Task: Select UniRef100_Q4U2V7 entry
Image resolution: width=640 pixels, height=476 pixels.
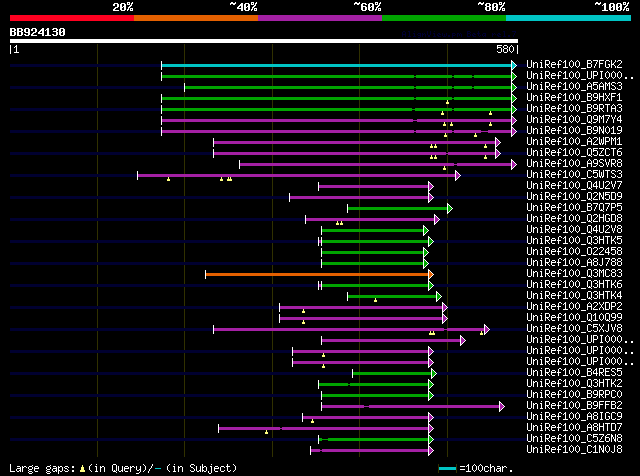Action: (574, 186)
